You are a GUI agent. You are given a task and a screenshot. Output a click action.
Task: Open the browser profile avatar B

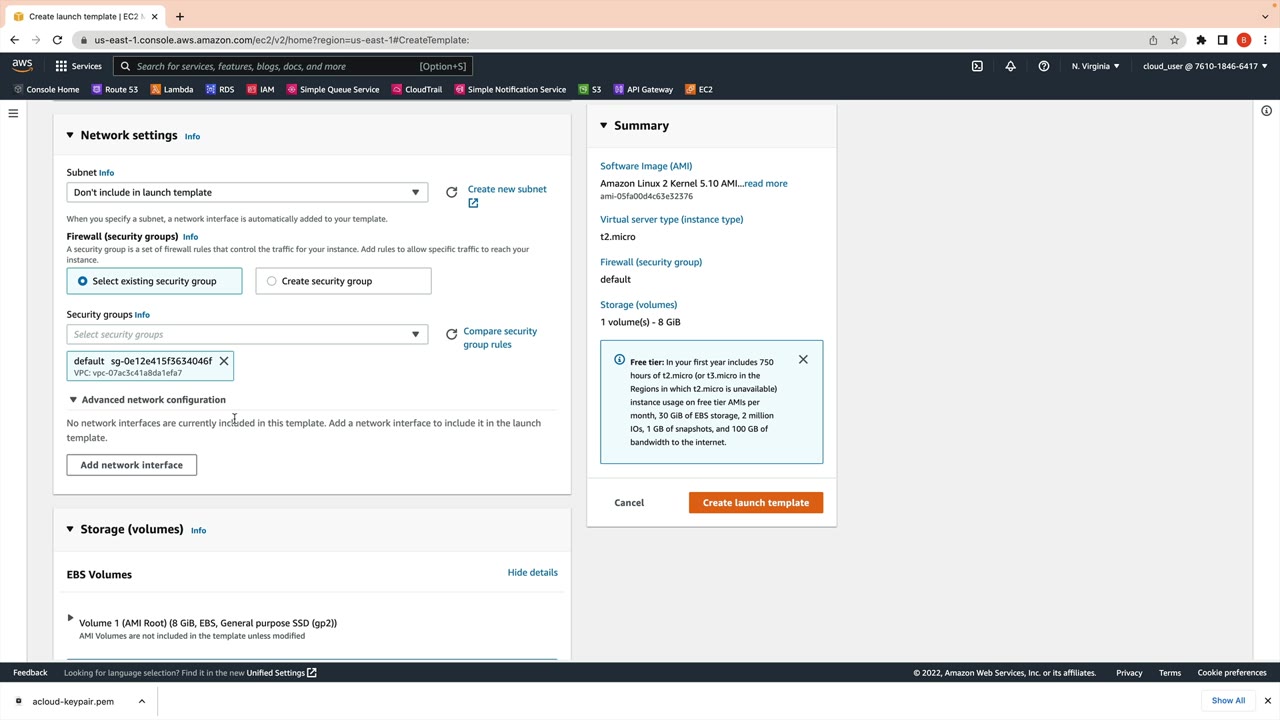[x=1244, y=40]
